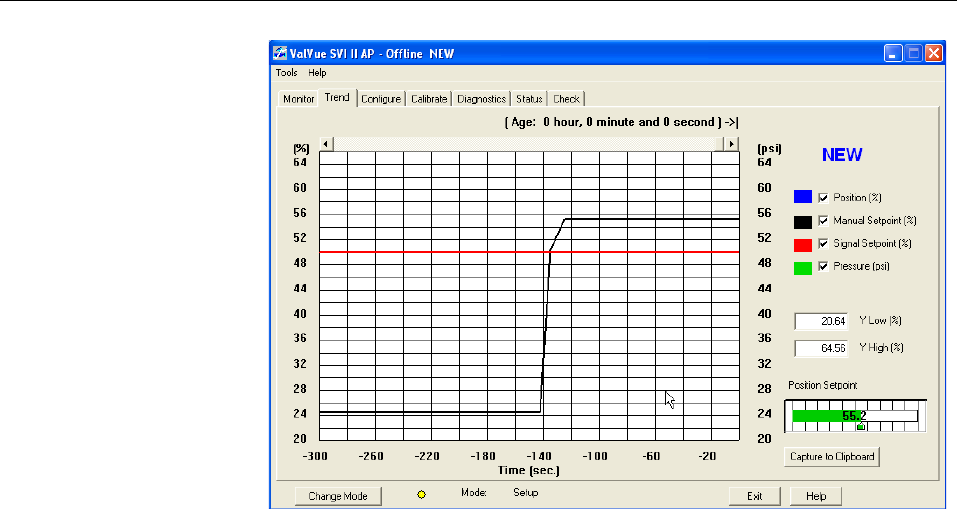Click the Time (sec.) axis label
This screenshot has width=957, height=509.
(x=529, y=470)
